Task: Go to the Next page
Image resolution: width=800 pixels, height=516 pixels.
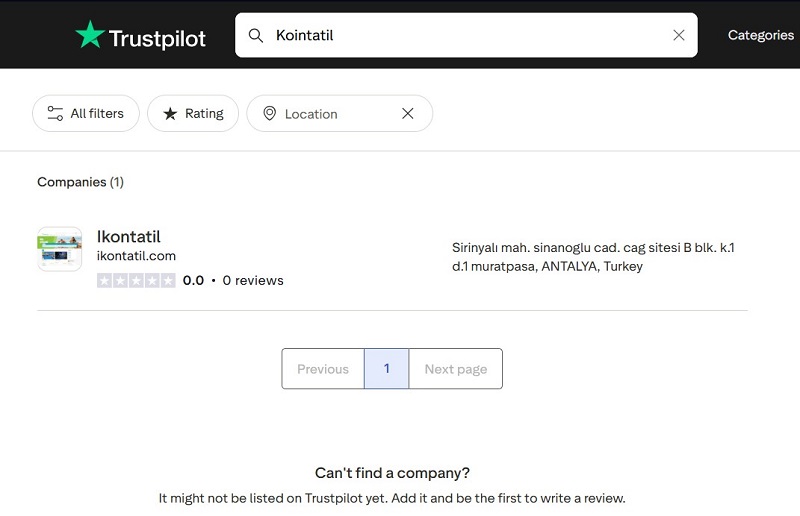Action: coord(456,368)
